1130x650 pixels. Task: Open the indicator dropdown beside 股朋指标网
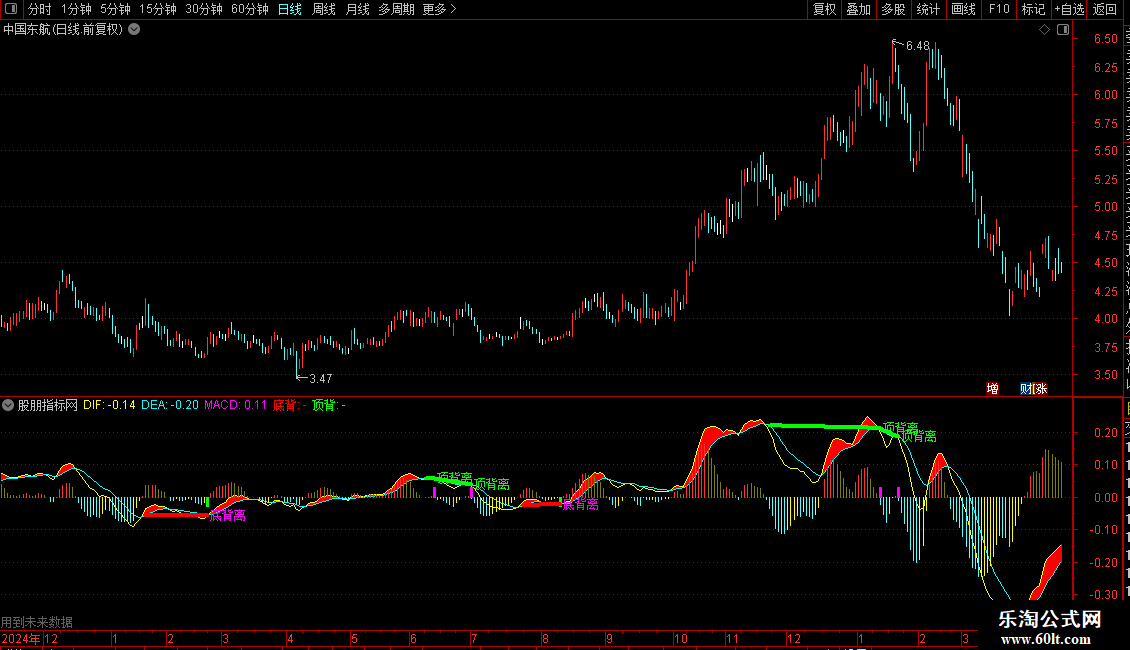8,405
